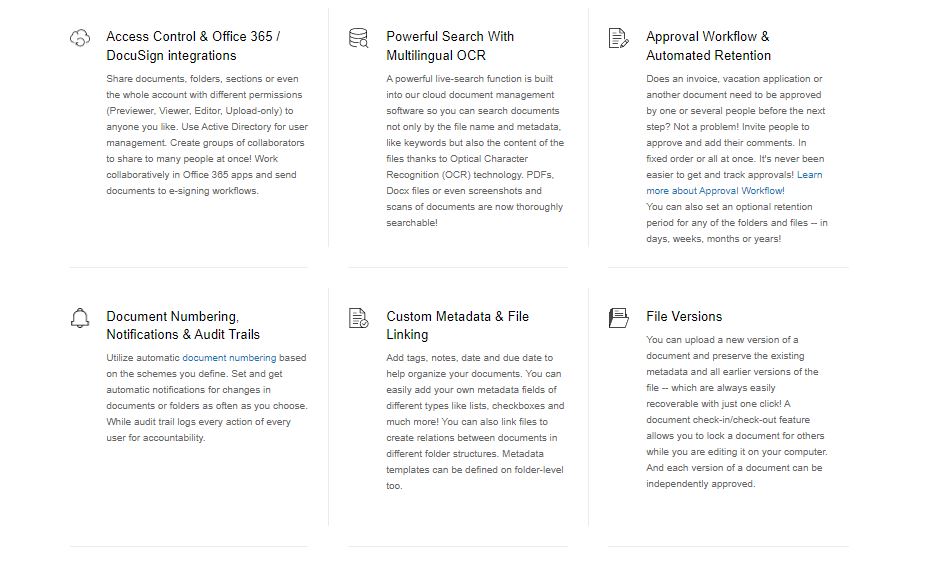Select the 'Approval Workflow & Automated Retention' heading

coord(708,46)
